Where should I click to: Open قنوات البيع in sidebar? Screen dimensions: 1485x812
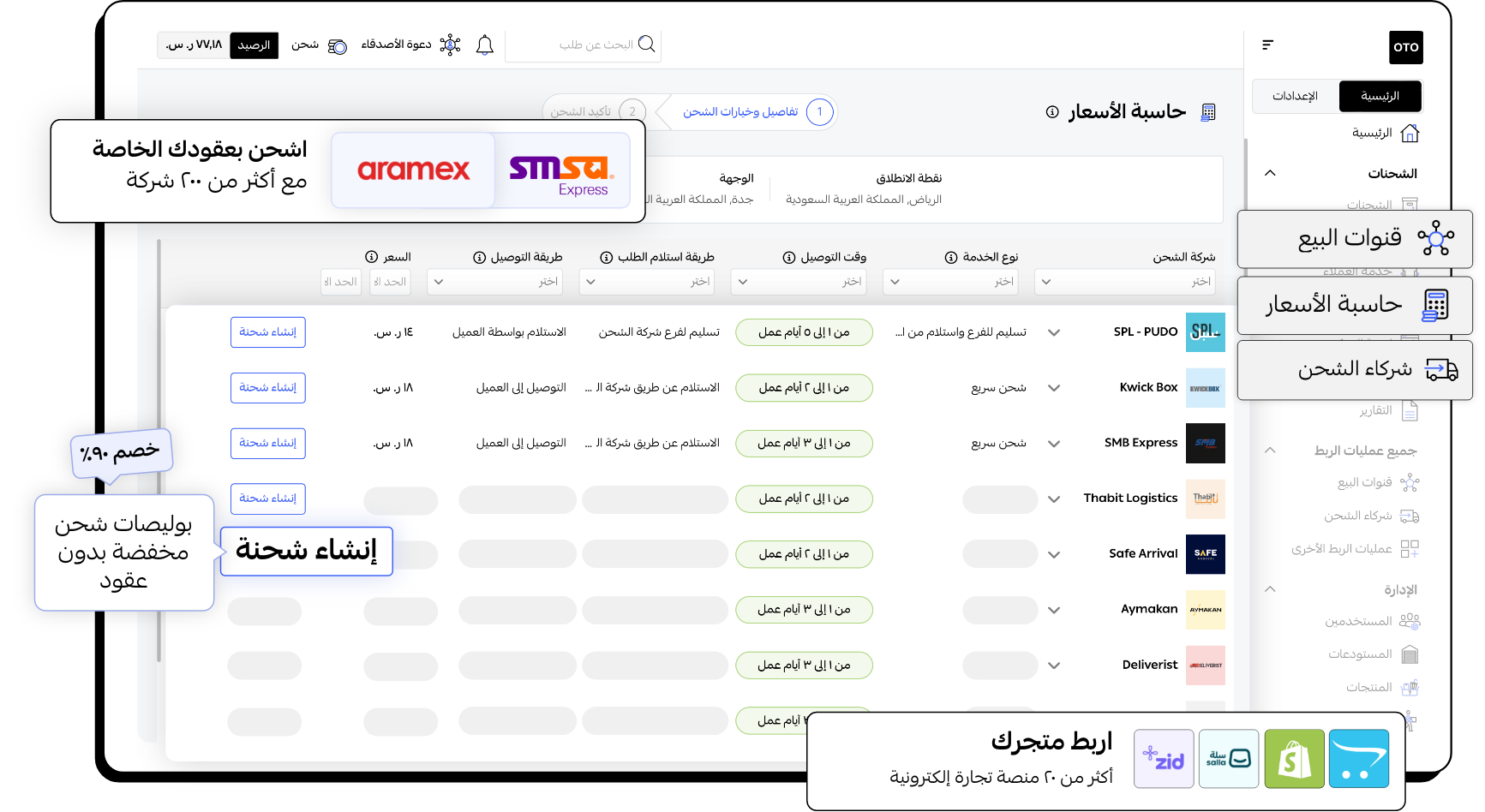(x=1364, y=483)
